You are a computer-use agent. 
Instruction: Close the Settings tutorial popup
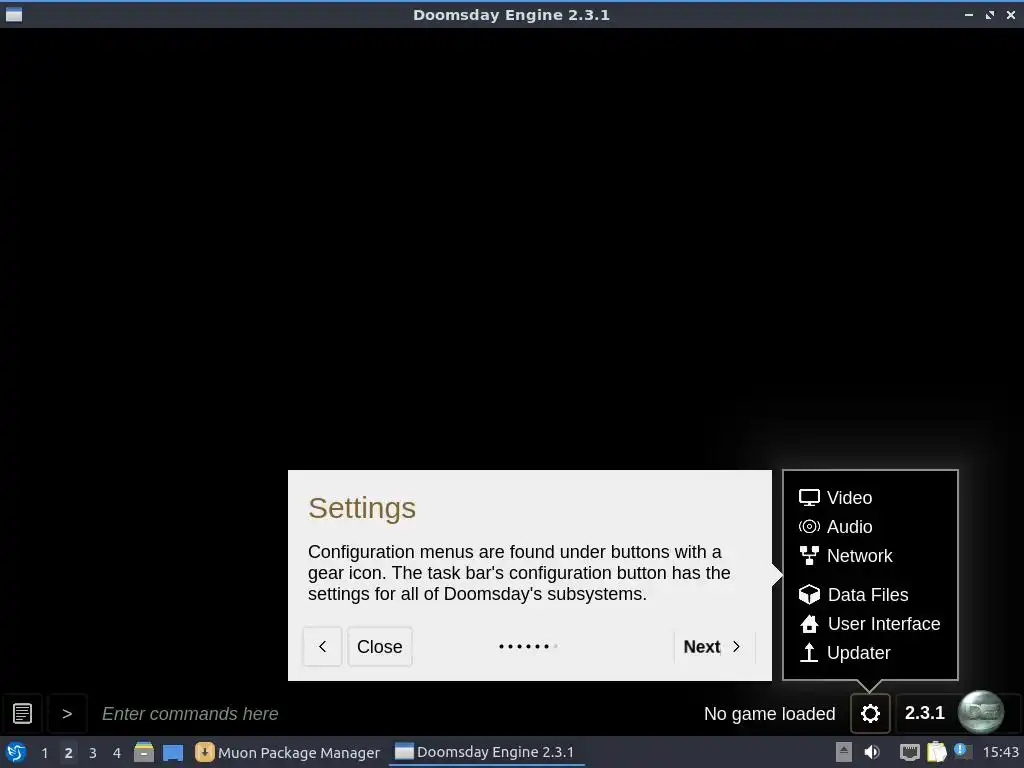pos(379,647)
